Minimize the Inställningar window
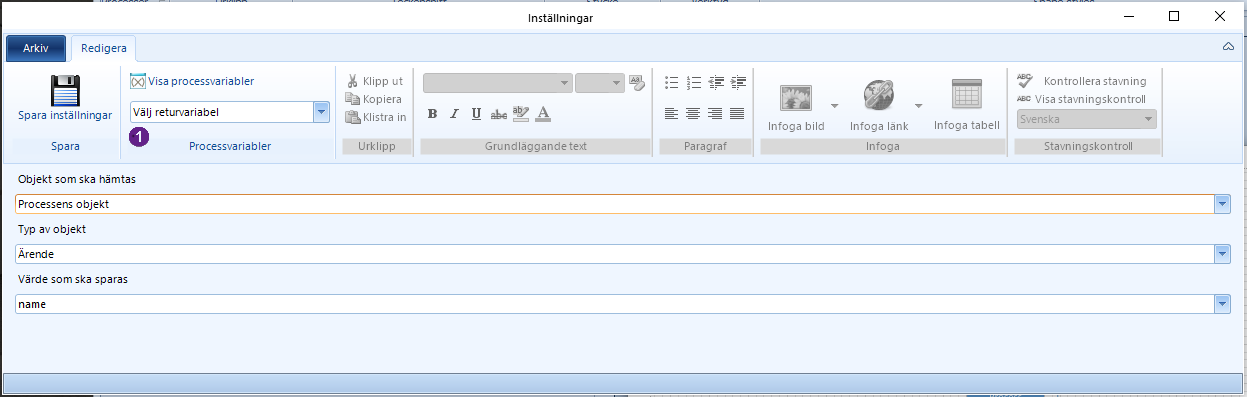1247x397 pixels. [1129, 16]
